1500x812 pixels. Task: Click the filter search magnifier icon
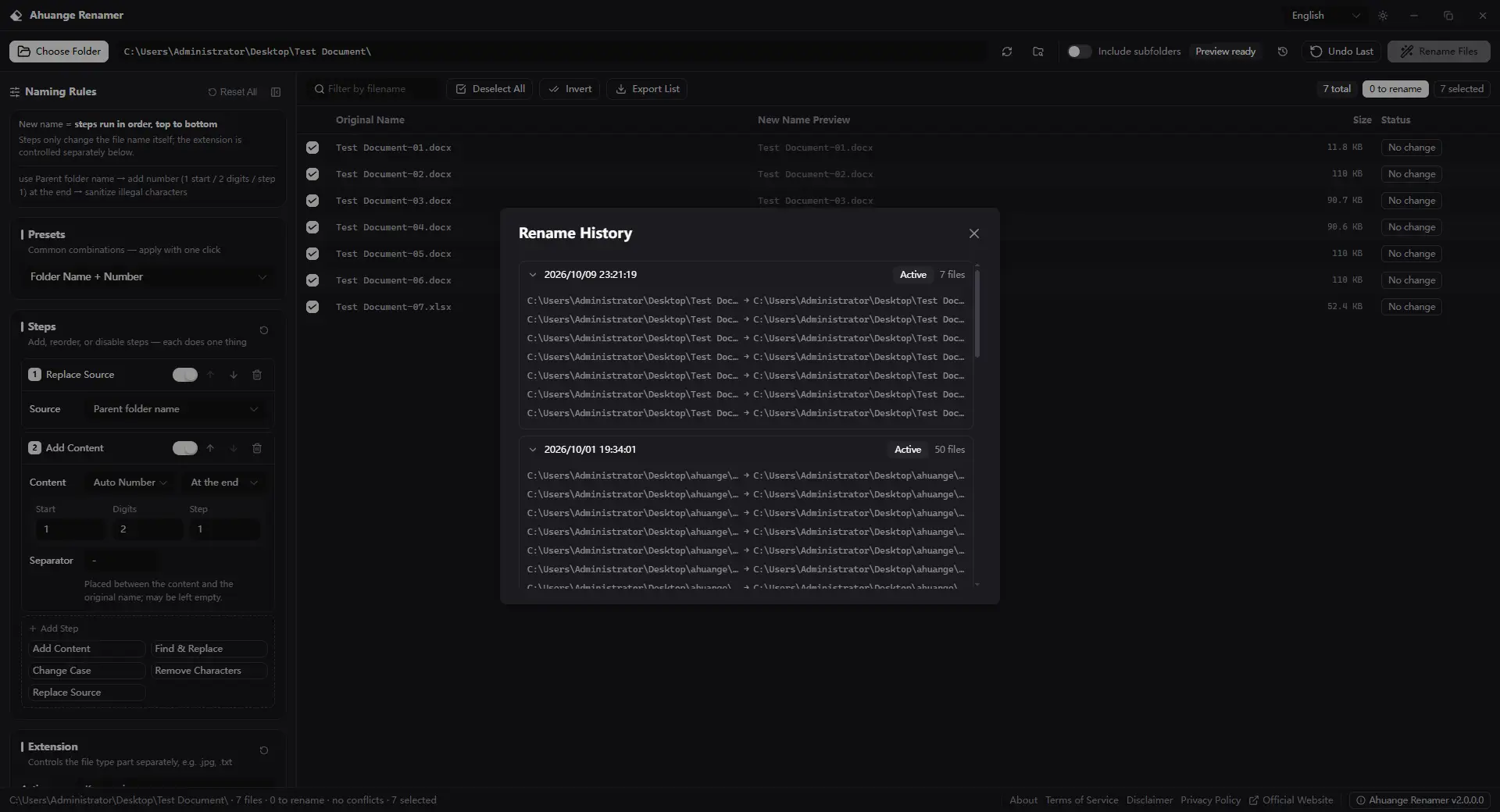click(319, 89)
